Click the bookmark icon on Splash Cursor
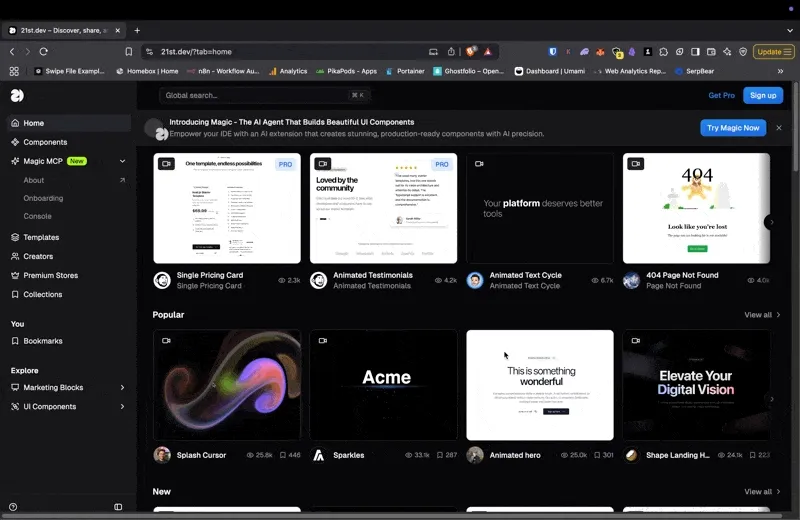Viewport: 800px width, 520px height. coord(282,455)
